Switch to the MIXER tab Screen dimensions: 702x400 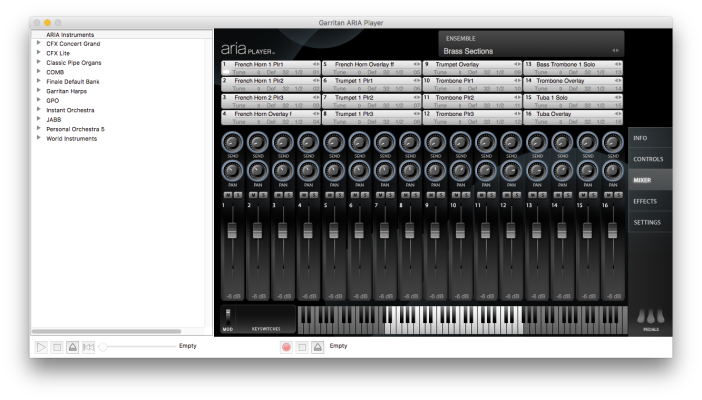[650, 180]
